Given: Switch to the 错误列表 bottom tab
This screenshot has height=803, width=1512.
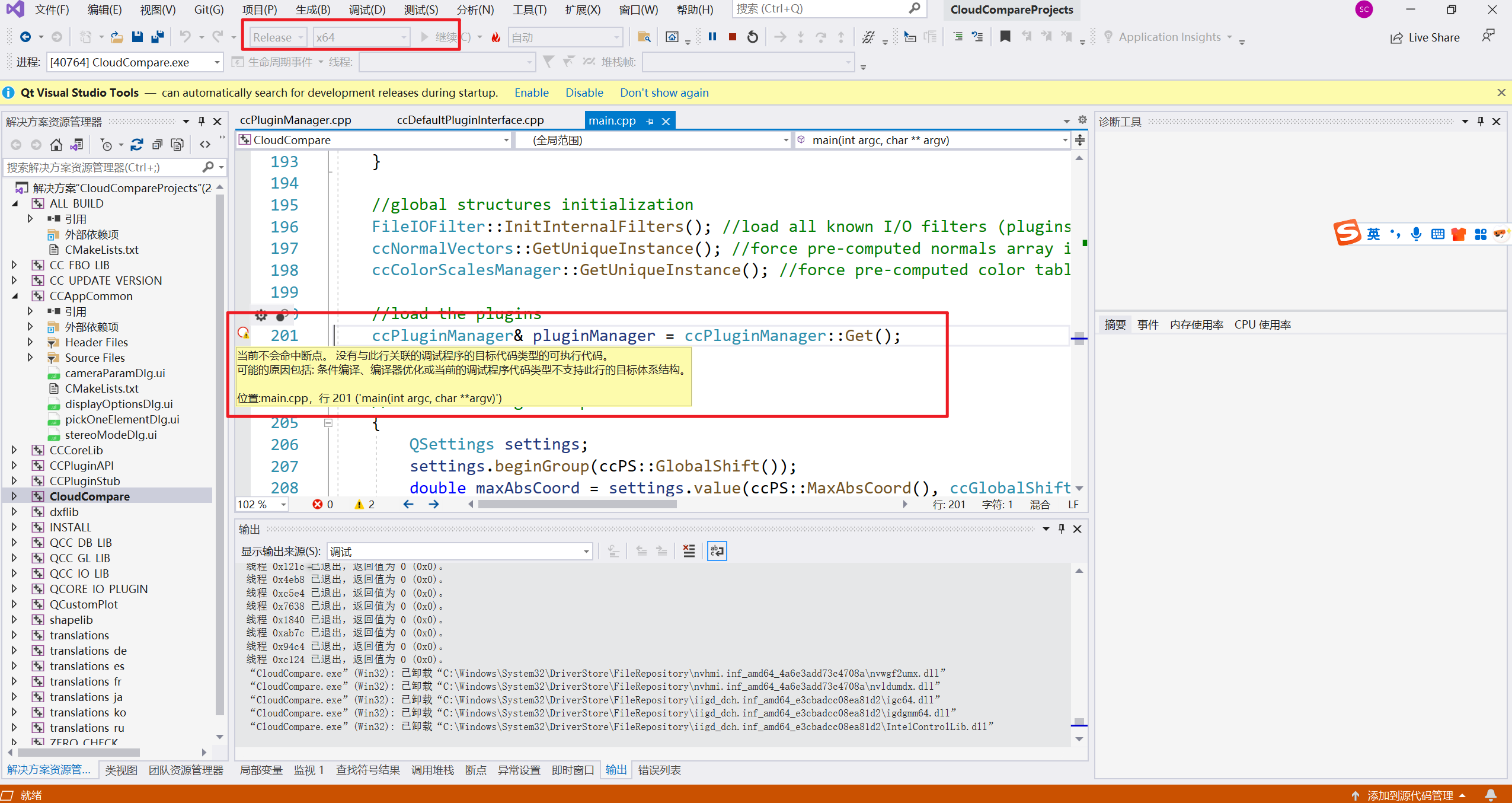Looking at the screenshot, I should click(659, 770).
